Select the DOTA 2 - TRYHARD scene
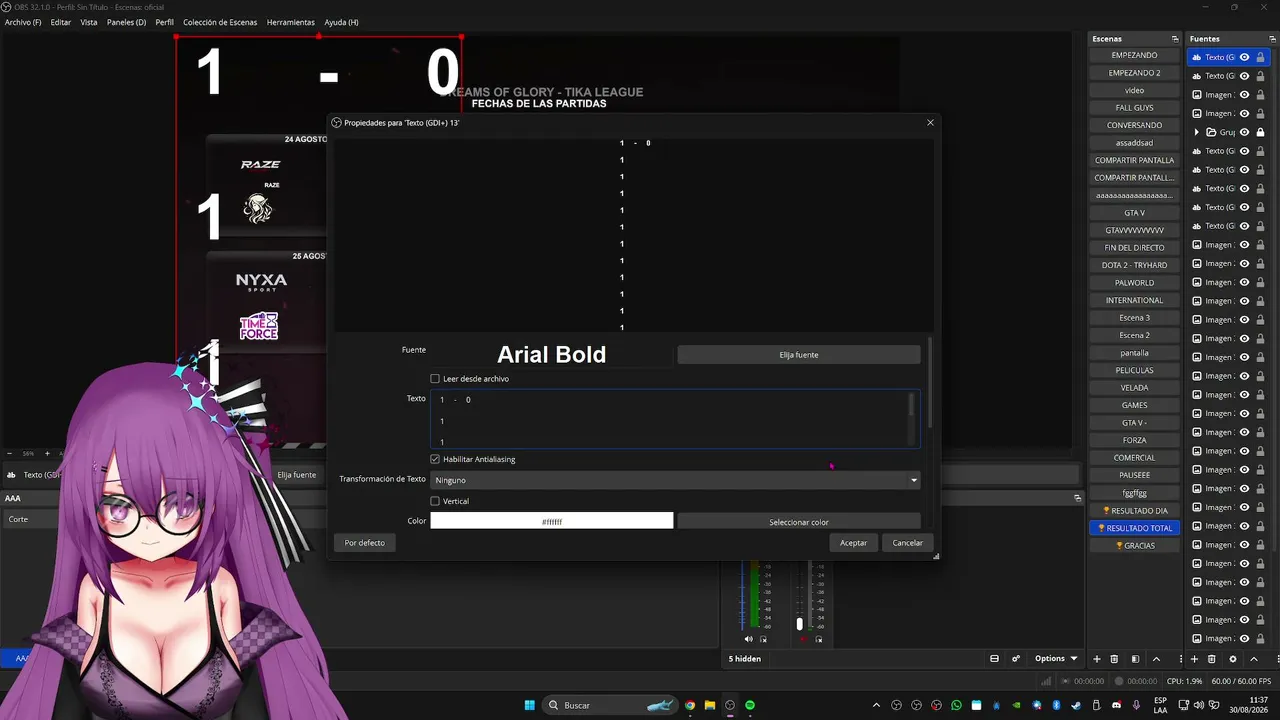This screenshot has width=1280, height=720. [1134, 265]
